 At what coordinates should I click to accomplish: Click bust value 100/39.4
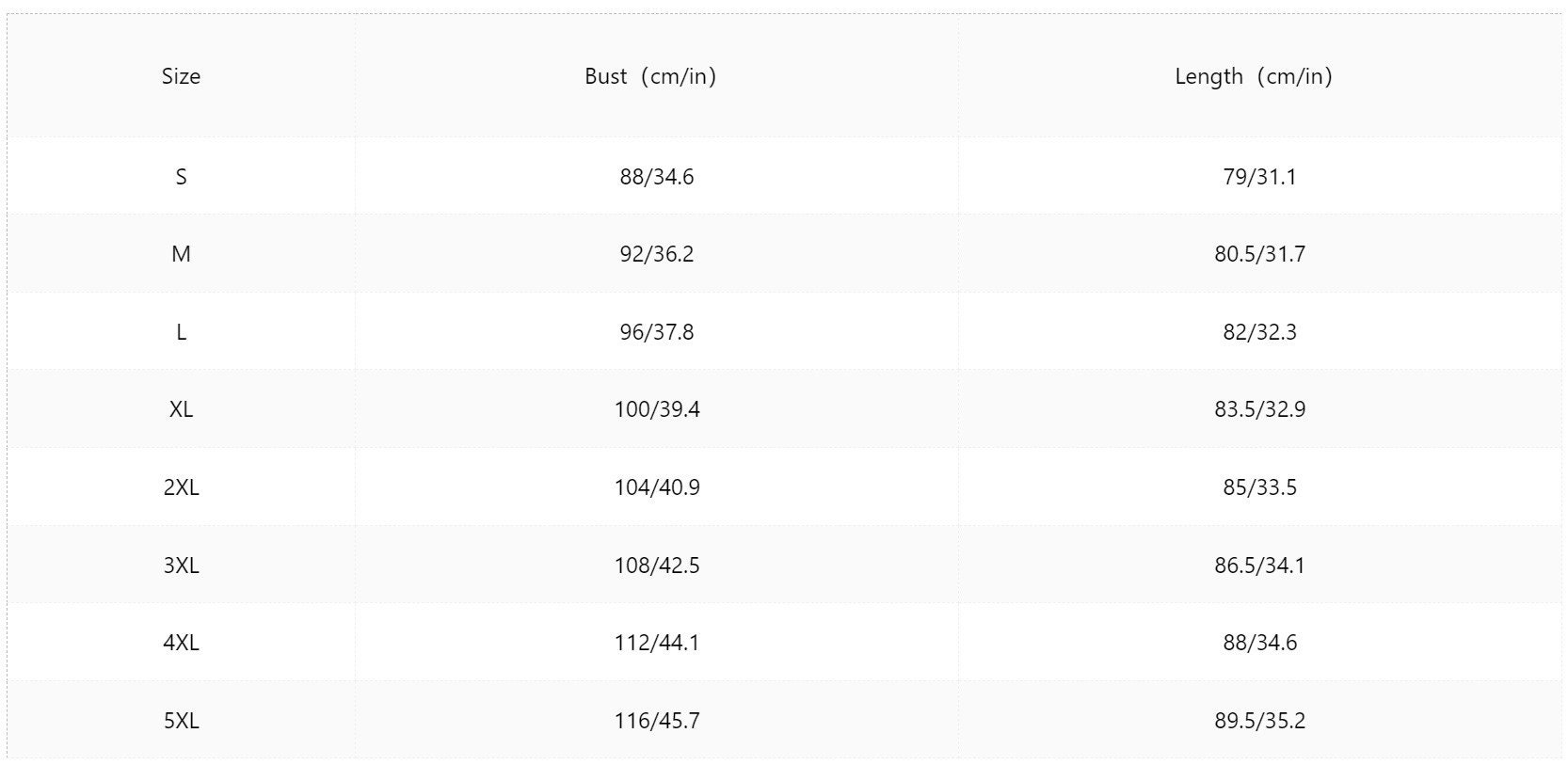coord(657,409)
